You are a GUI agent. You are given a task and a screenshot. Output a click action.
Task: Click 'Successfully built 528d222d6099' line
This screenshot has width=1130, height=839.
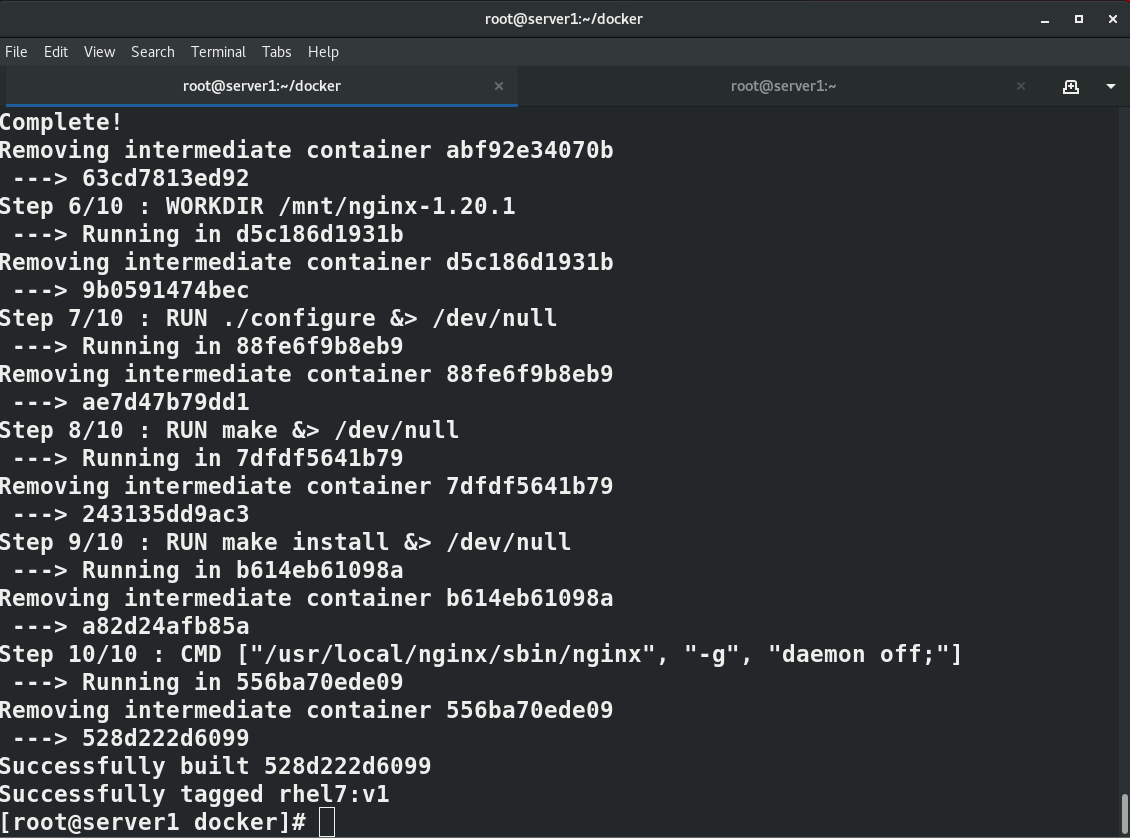pos(215,766)
